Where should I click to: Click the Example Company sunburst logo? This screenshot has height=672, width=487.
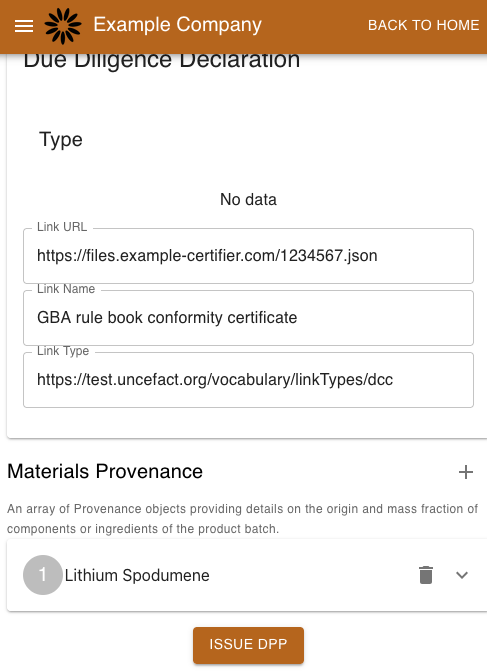[x=63, y=26]
